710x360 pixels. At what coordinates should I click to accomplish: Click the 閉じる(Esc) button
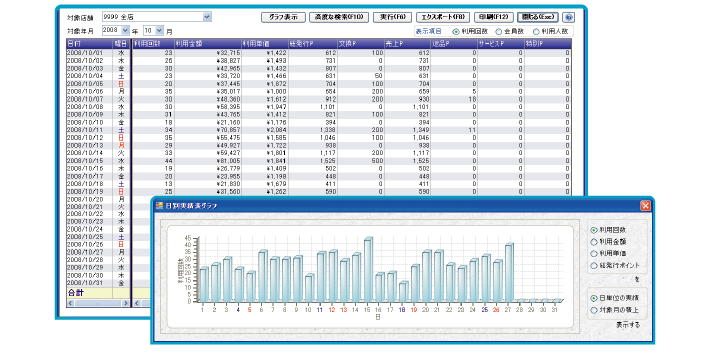point(538,17)
